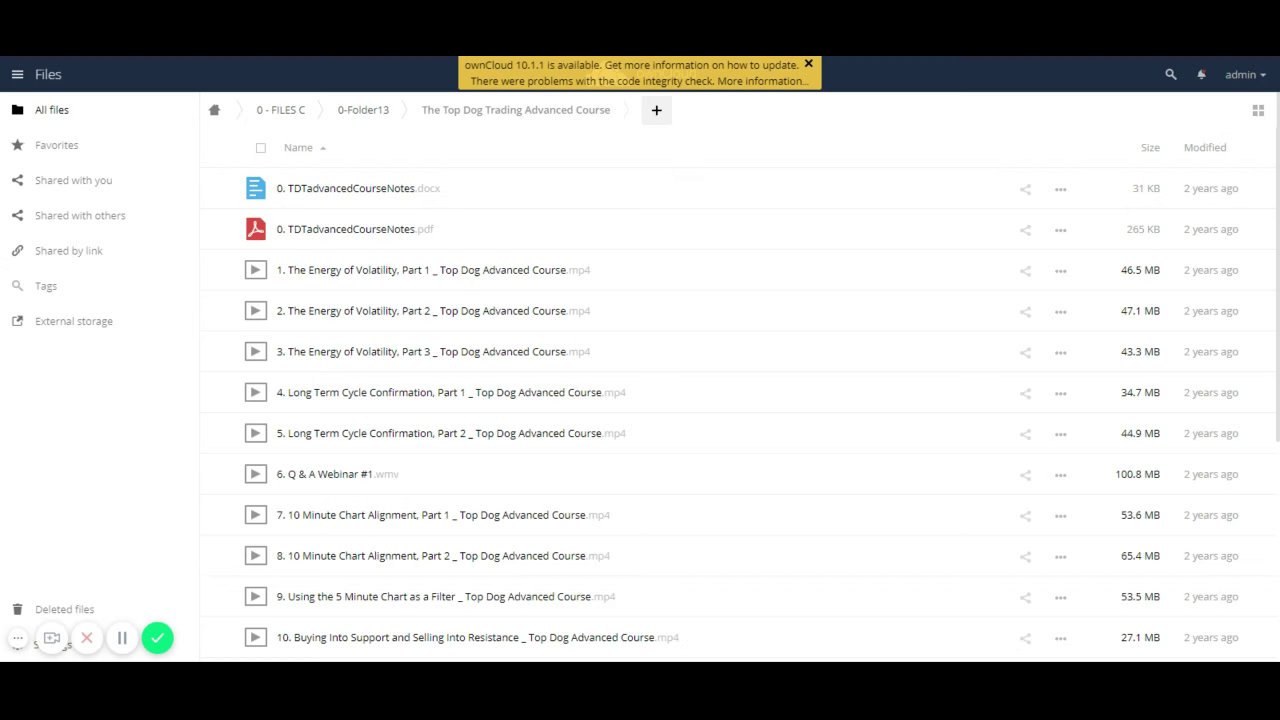The height and width of the screenshot is (720, 1280).
Task: Click the docx document icon for TDTadvancedCourseNotes
Action: 256,188
